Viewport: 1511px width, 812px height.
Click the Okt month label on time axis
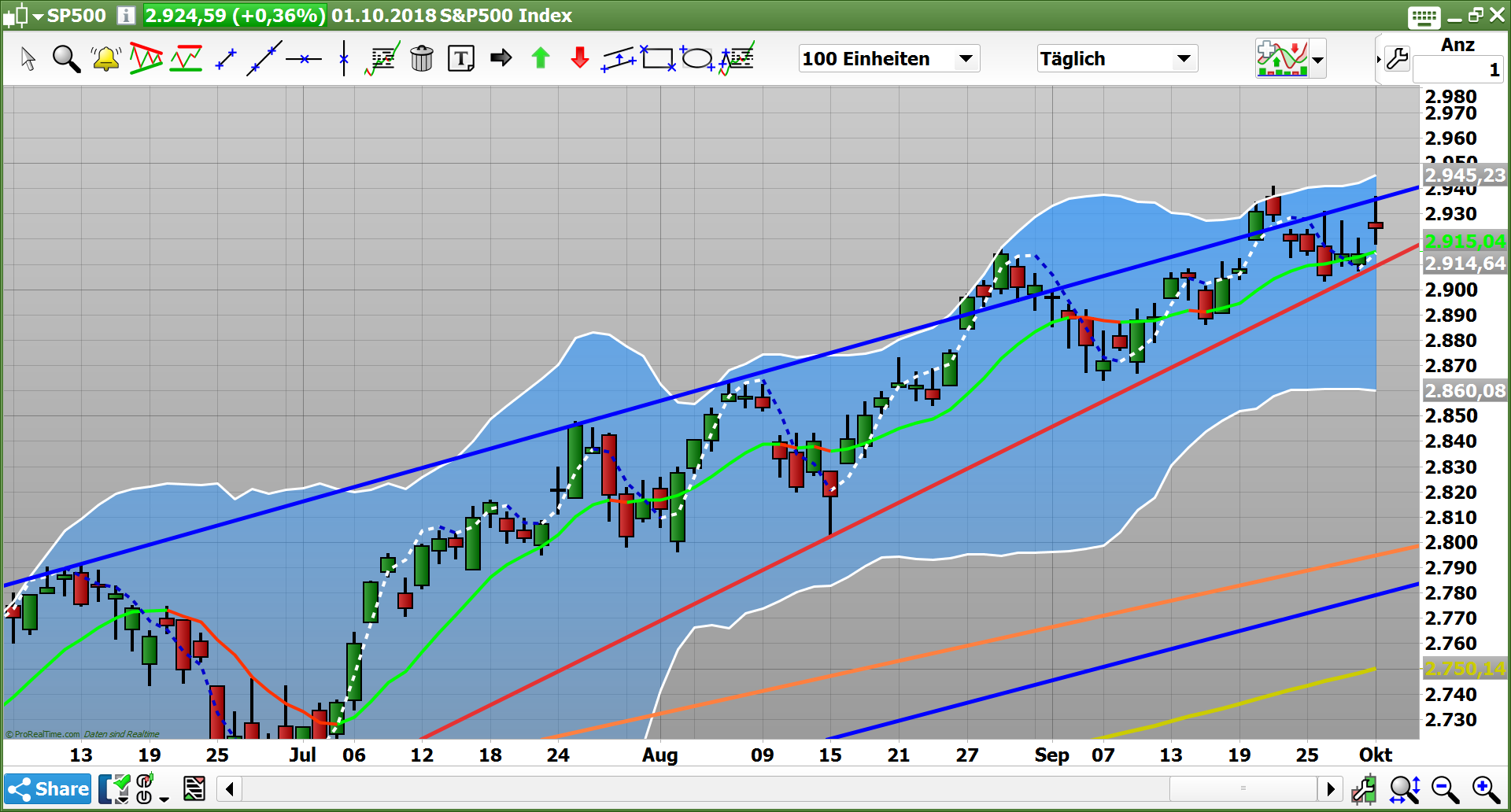pos(1376,755)
